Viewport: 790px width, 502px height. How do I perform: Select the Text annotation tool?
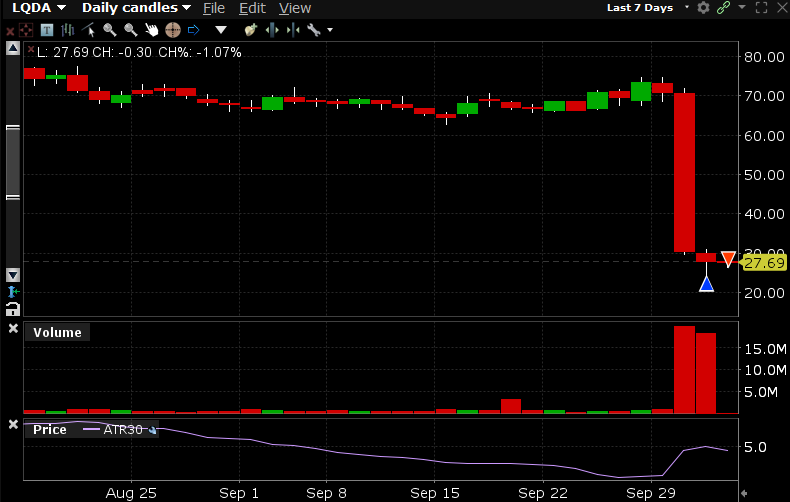[47, 30]
